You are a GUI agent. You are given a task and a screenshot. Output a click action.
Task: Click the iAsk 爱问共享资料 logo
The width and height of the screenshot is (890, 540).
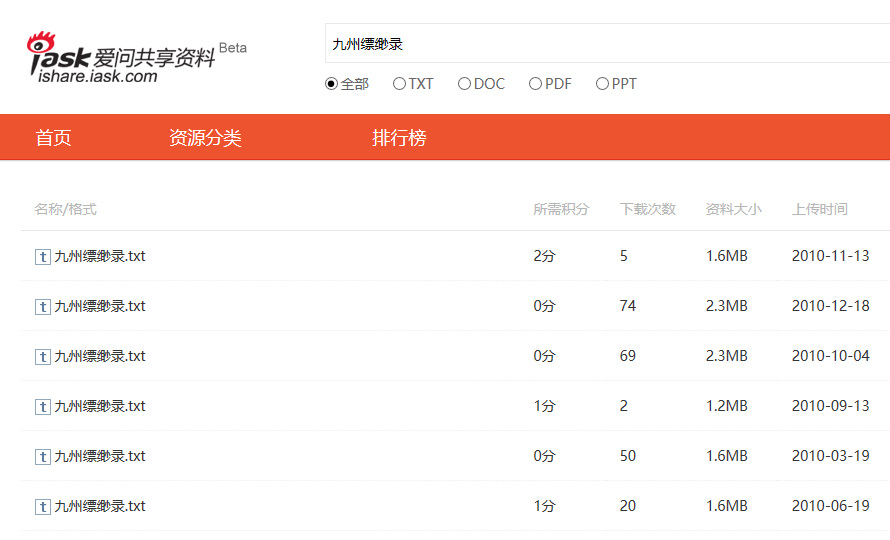click(122, 58)
